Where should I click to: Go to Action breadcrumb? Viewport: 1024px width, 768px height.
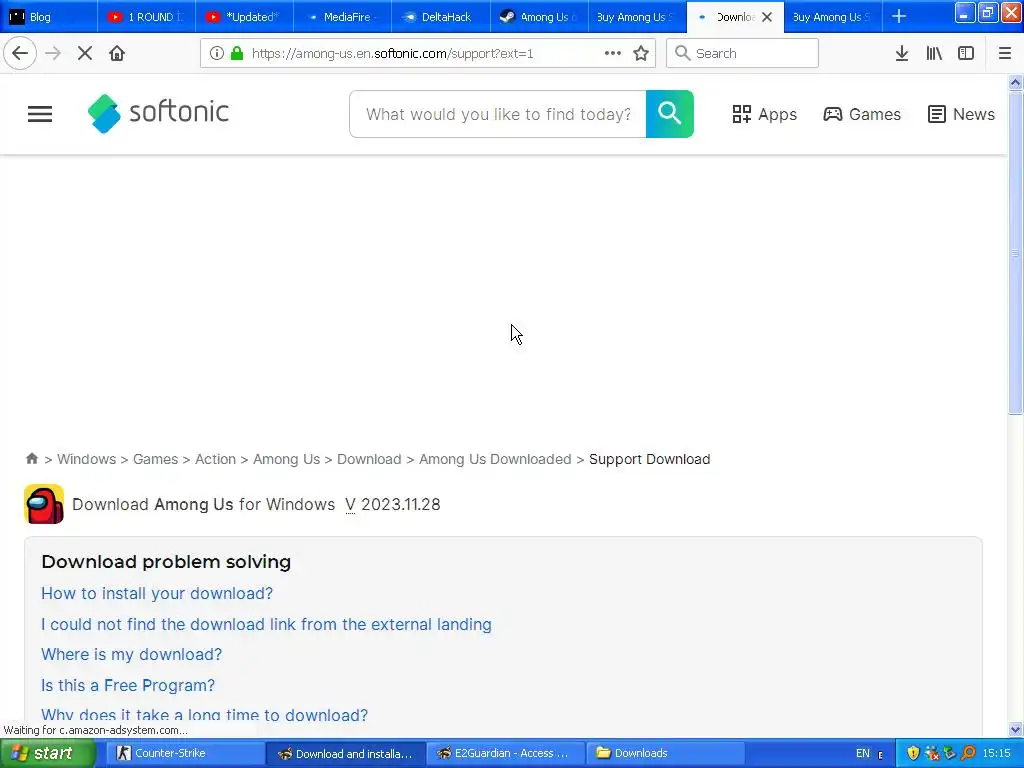[216, 459]
